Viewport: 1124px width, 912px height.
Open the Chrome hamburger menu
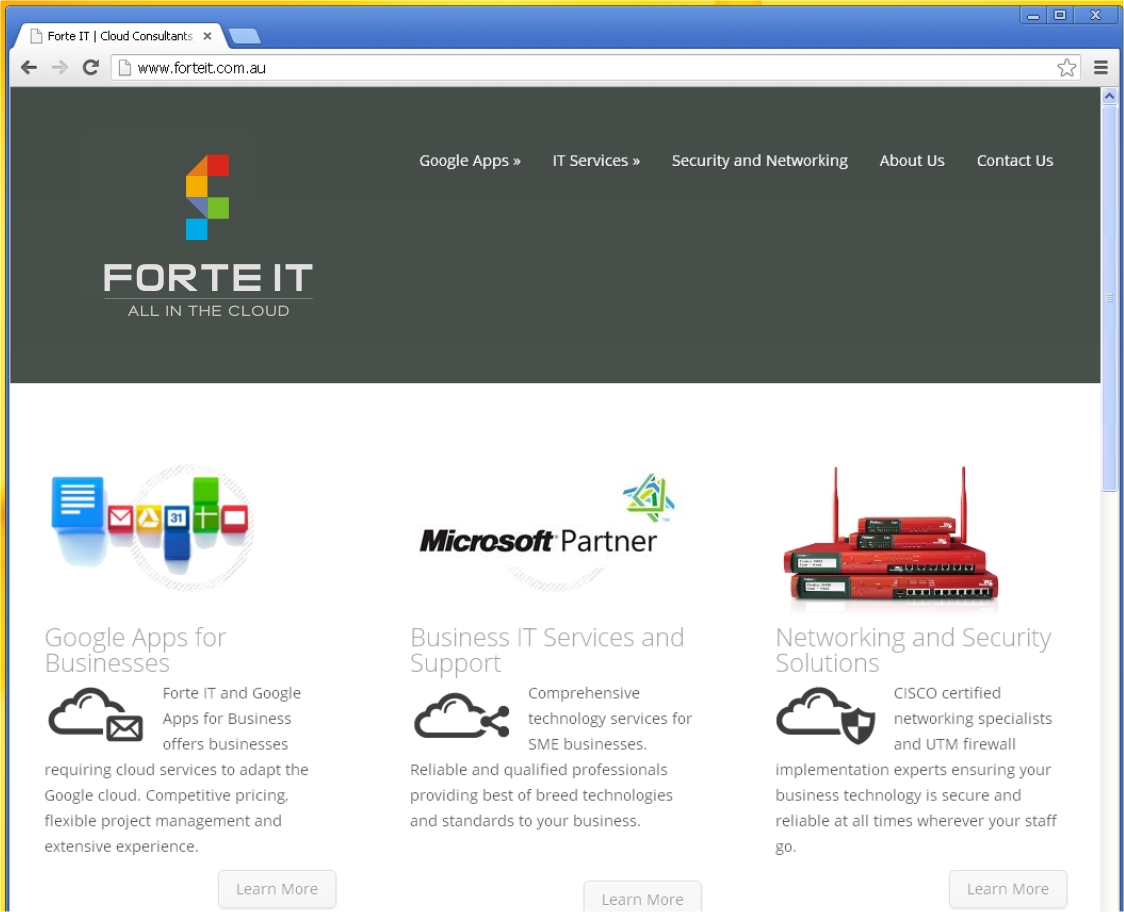point(1101,68)
